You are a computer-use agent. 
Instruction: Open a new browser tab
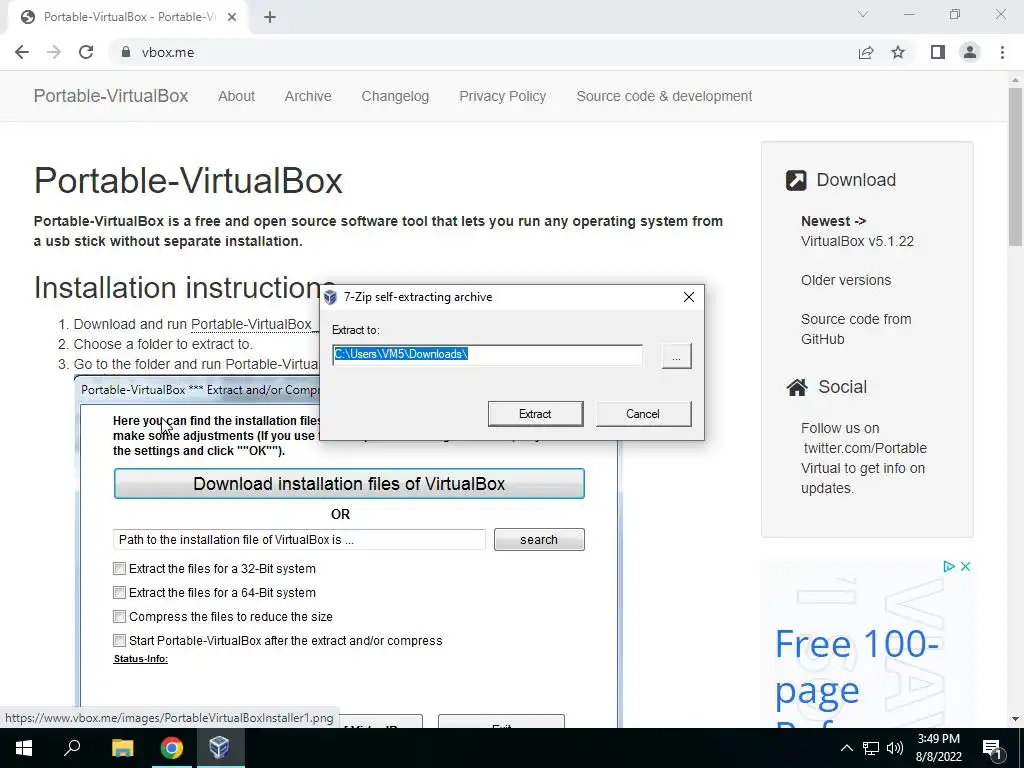point(270,17)
